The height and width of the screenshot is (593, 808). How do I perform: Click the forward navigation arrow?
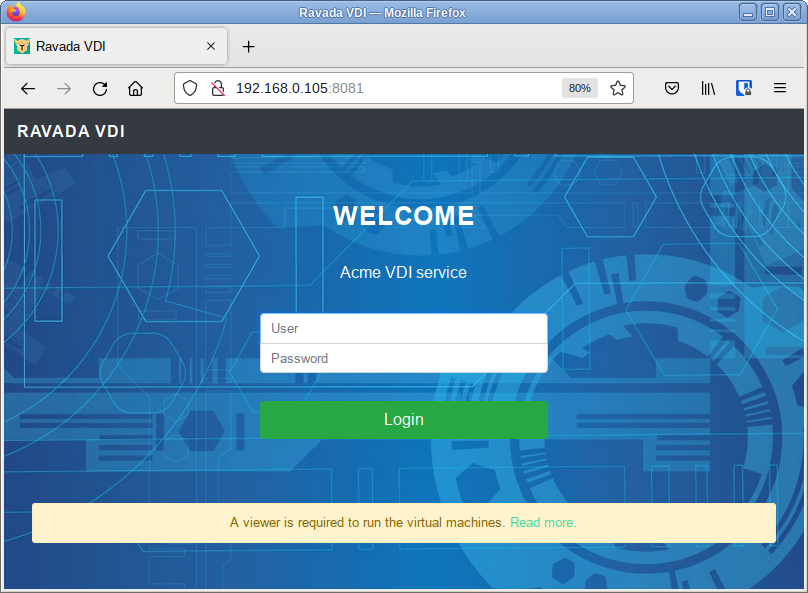tap(64, 89)
